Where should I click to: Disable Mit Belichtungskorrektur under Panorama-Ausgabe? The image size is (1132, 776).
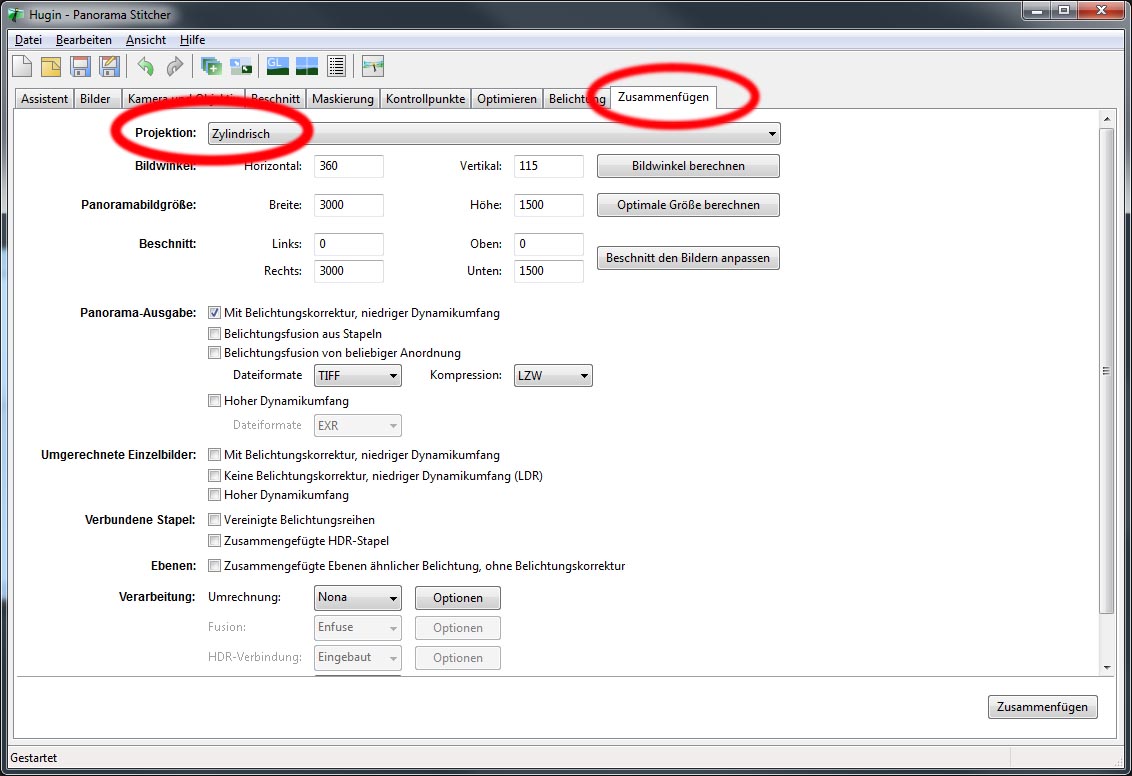point(214,313)
